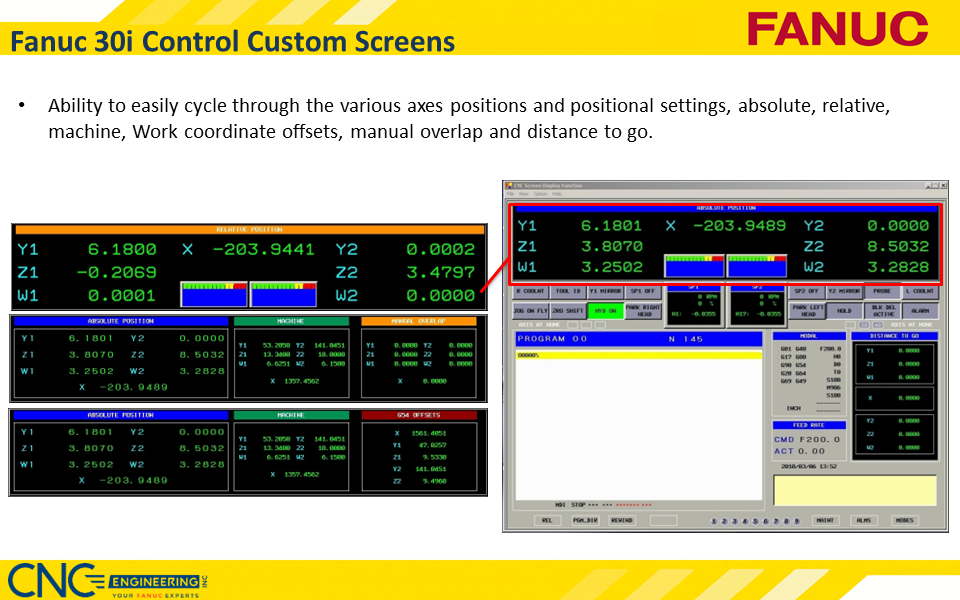The height and width of the screenshot is (600, 960).
Task: Toggle the R COOLNT coolant function
Action: [529, 293]
